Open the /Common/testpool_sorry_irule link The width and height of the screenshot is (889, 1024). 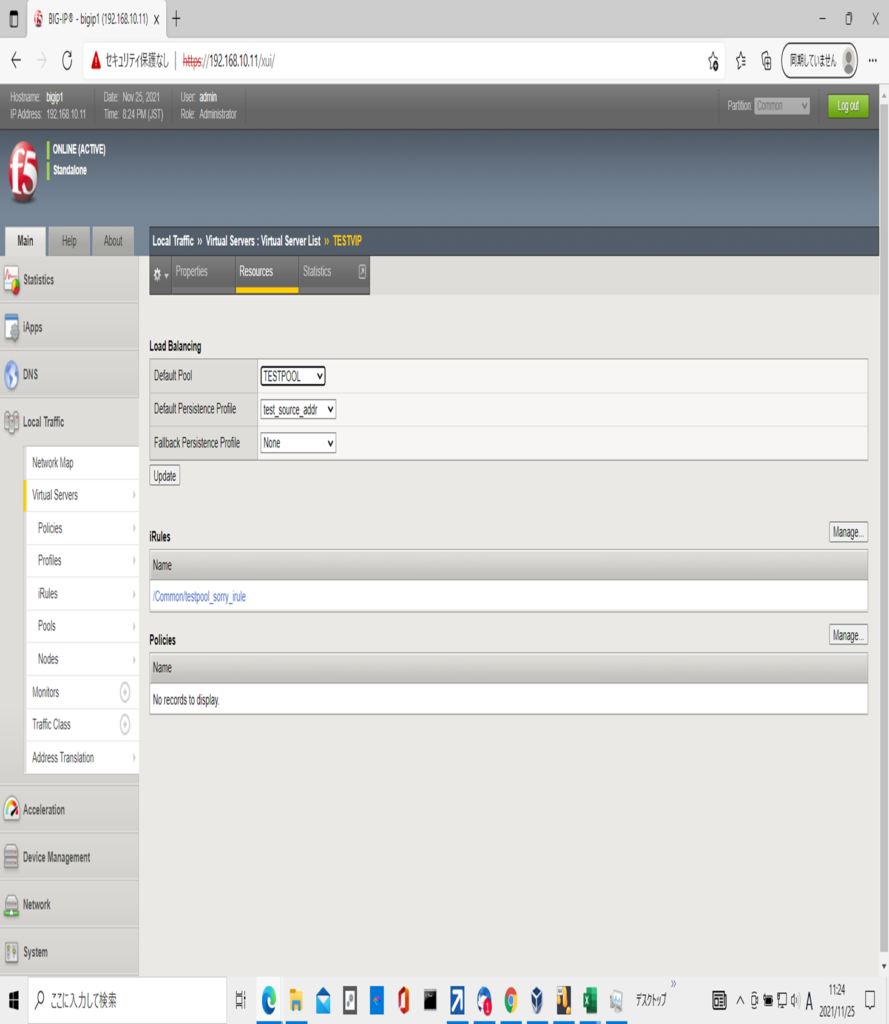(199, 597)
